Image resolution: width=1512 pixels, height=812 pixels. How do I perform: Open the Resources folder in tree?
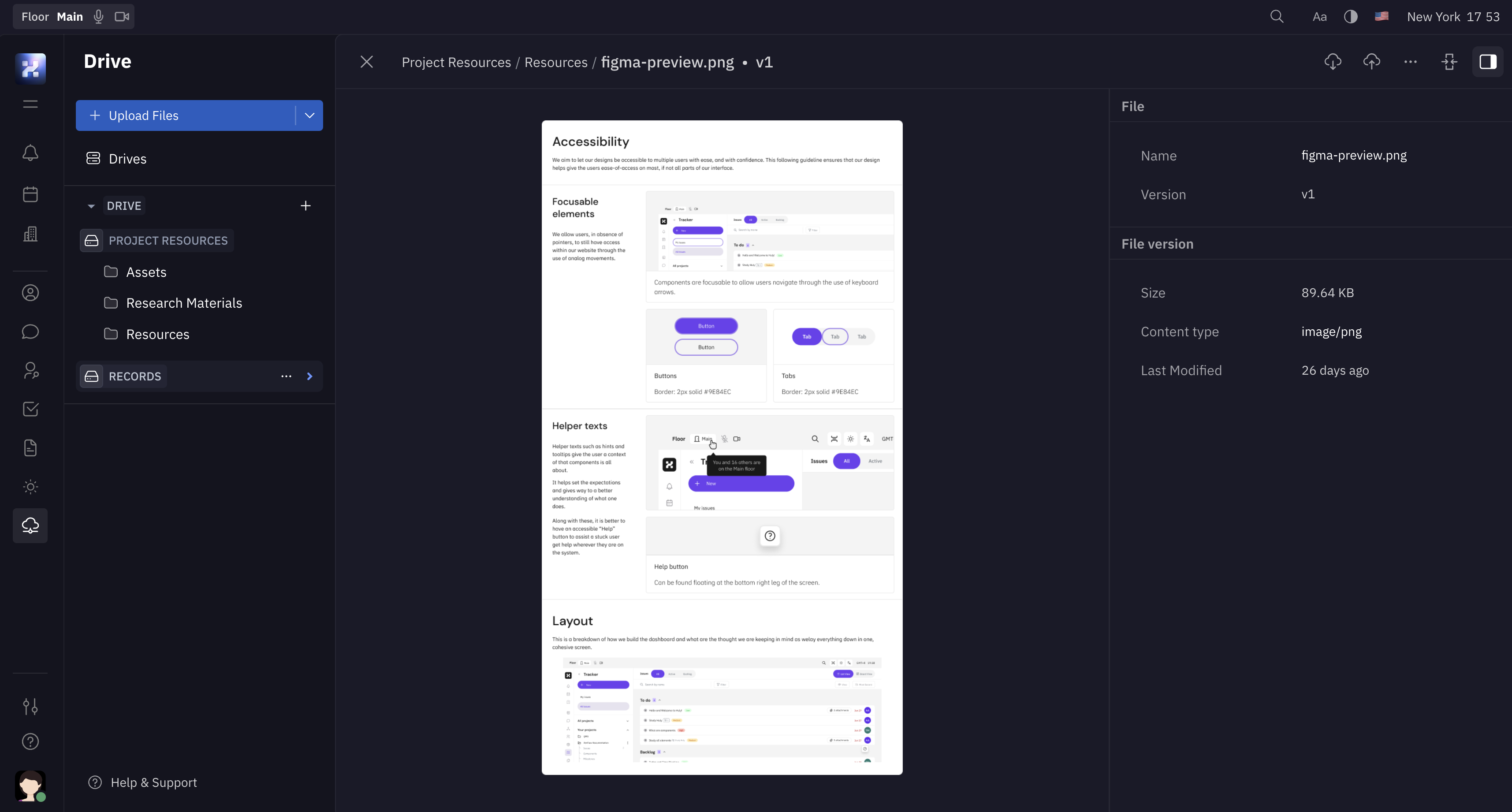[x=157, y=334]
